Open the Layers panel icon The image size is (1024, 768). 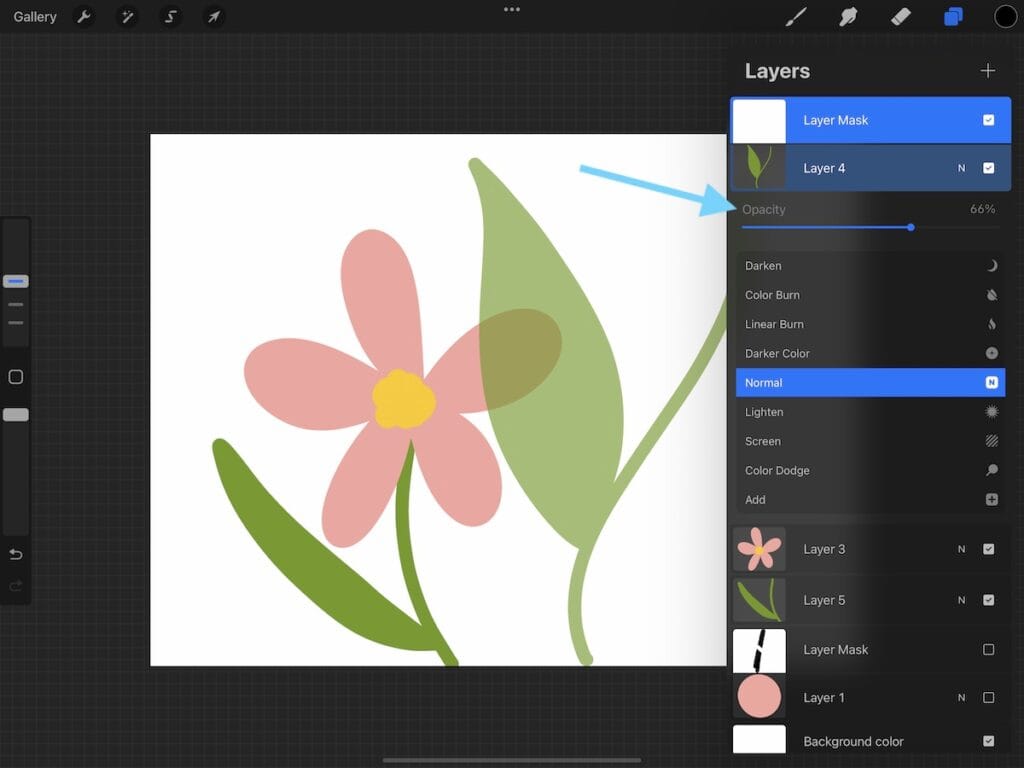pyautogui.click(x=952, y=16)
